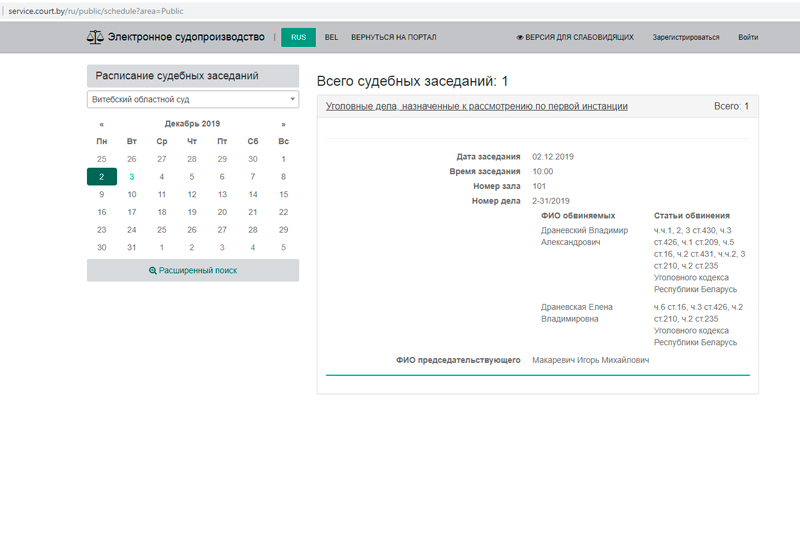Open Электронное судопроизводство home link
The width and height of the screenshot is (800, 533).
click(x=186, y=38)
